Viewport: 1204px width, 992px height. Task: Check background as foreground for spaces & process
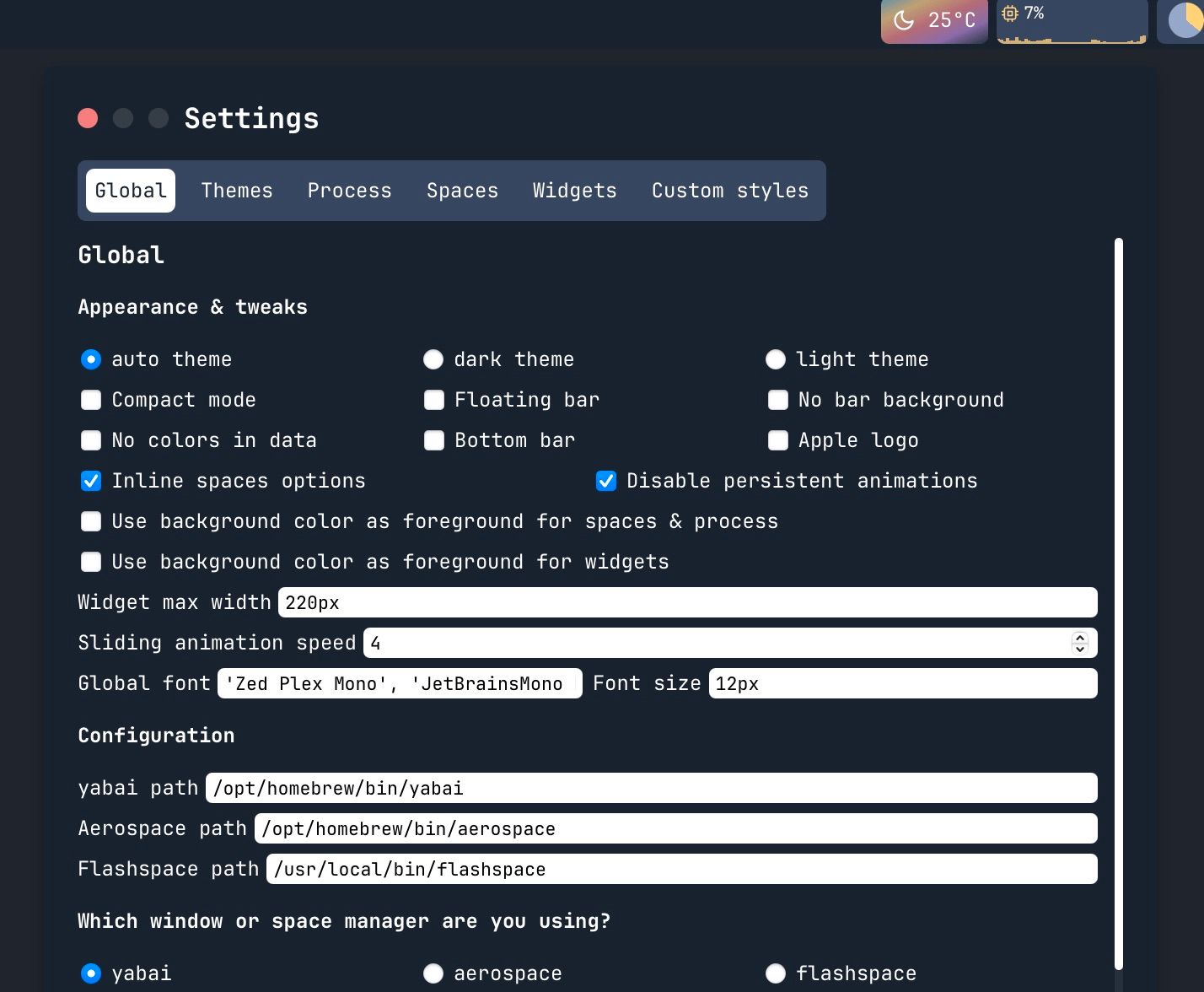pos(91,521)
